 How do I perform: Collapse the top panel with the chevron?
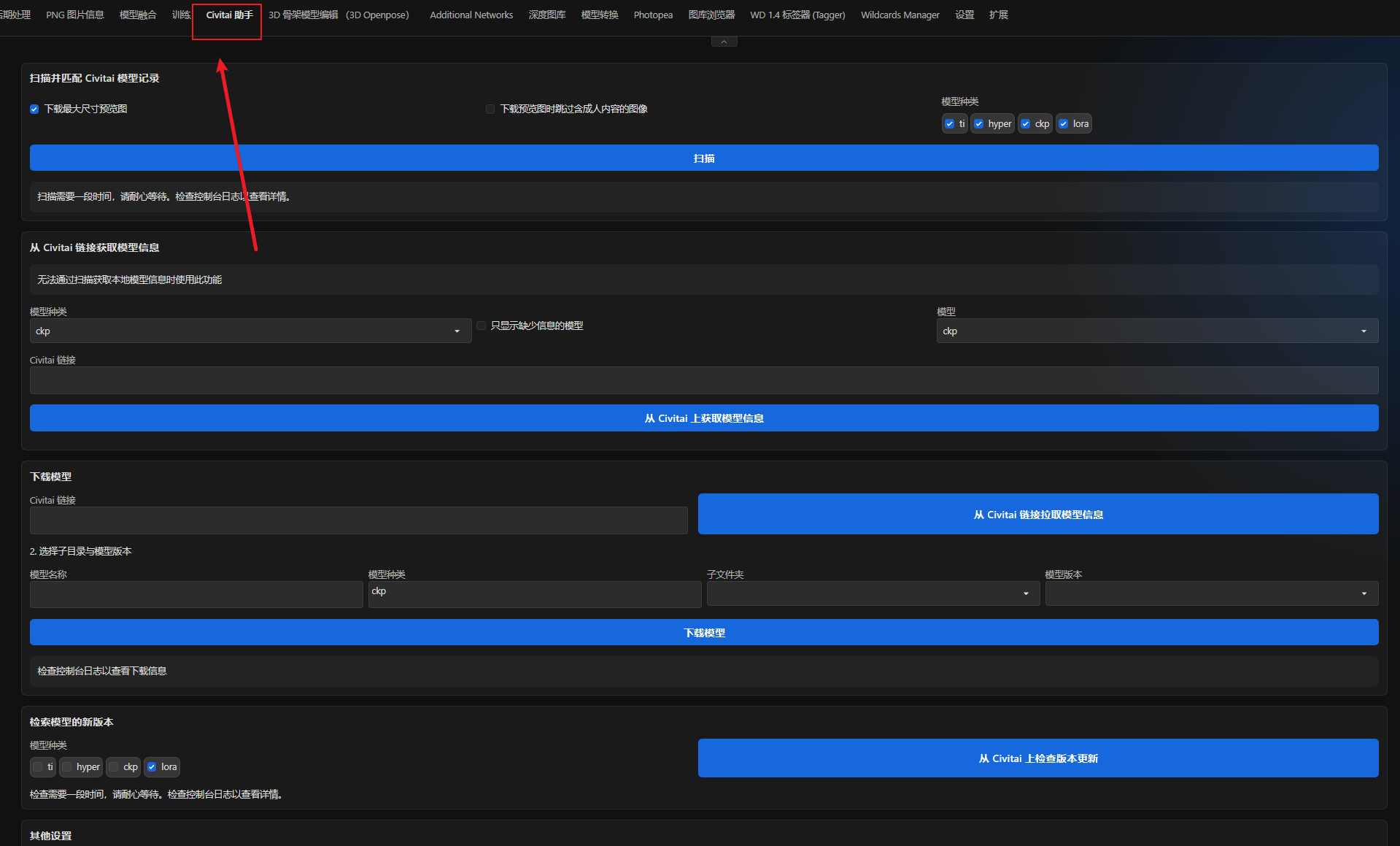724,42
